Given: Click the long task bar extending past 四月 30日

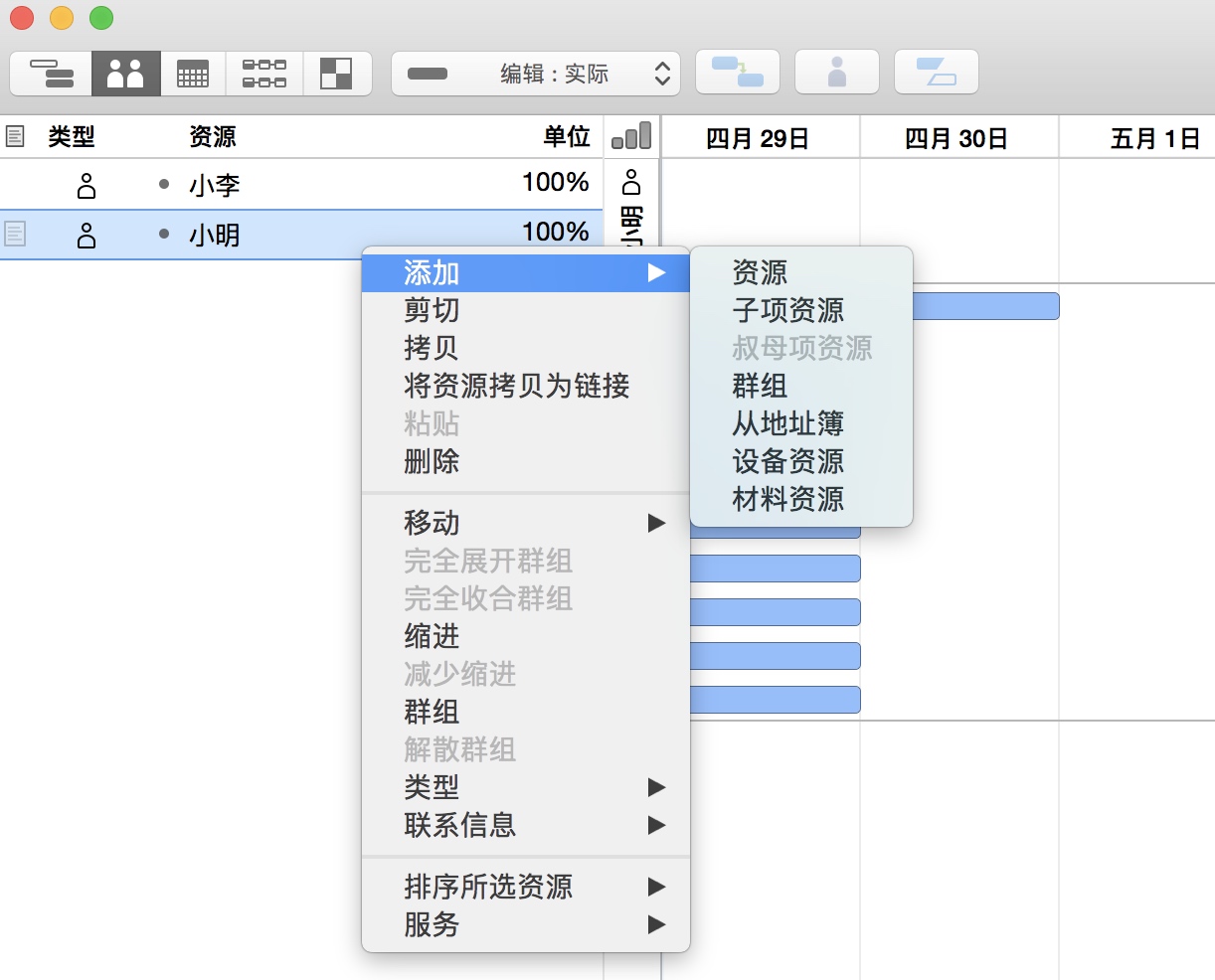Looking at the screenshot, I should pyautogui.click(x=985, y=306).
